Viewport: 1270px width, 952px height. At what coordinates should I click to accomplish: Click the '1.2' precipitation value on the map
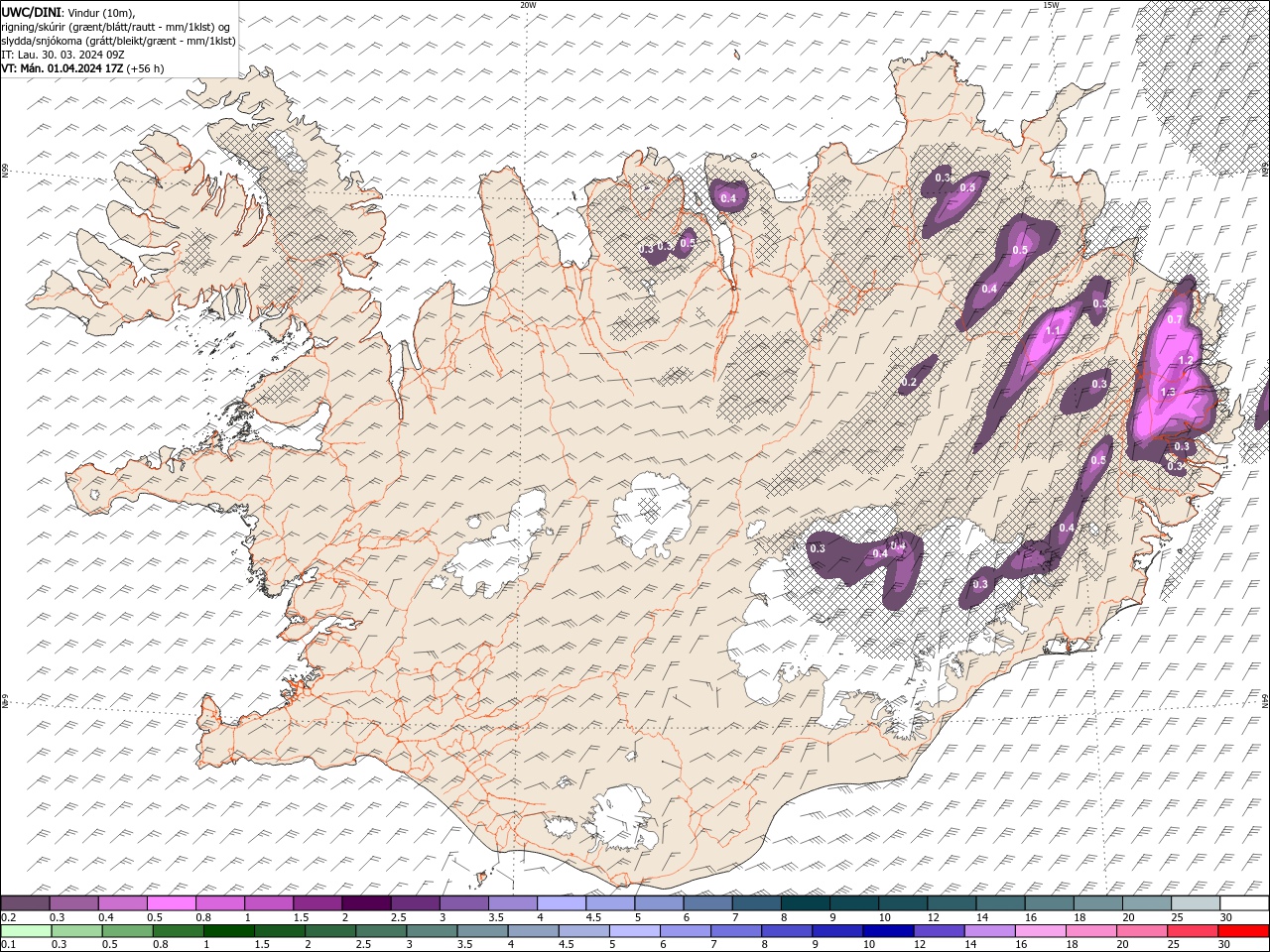tap(1185, 361)
